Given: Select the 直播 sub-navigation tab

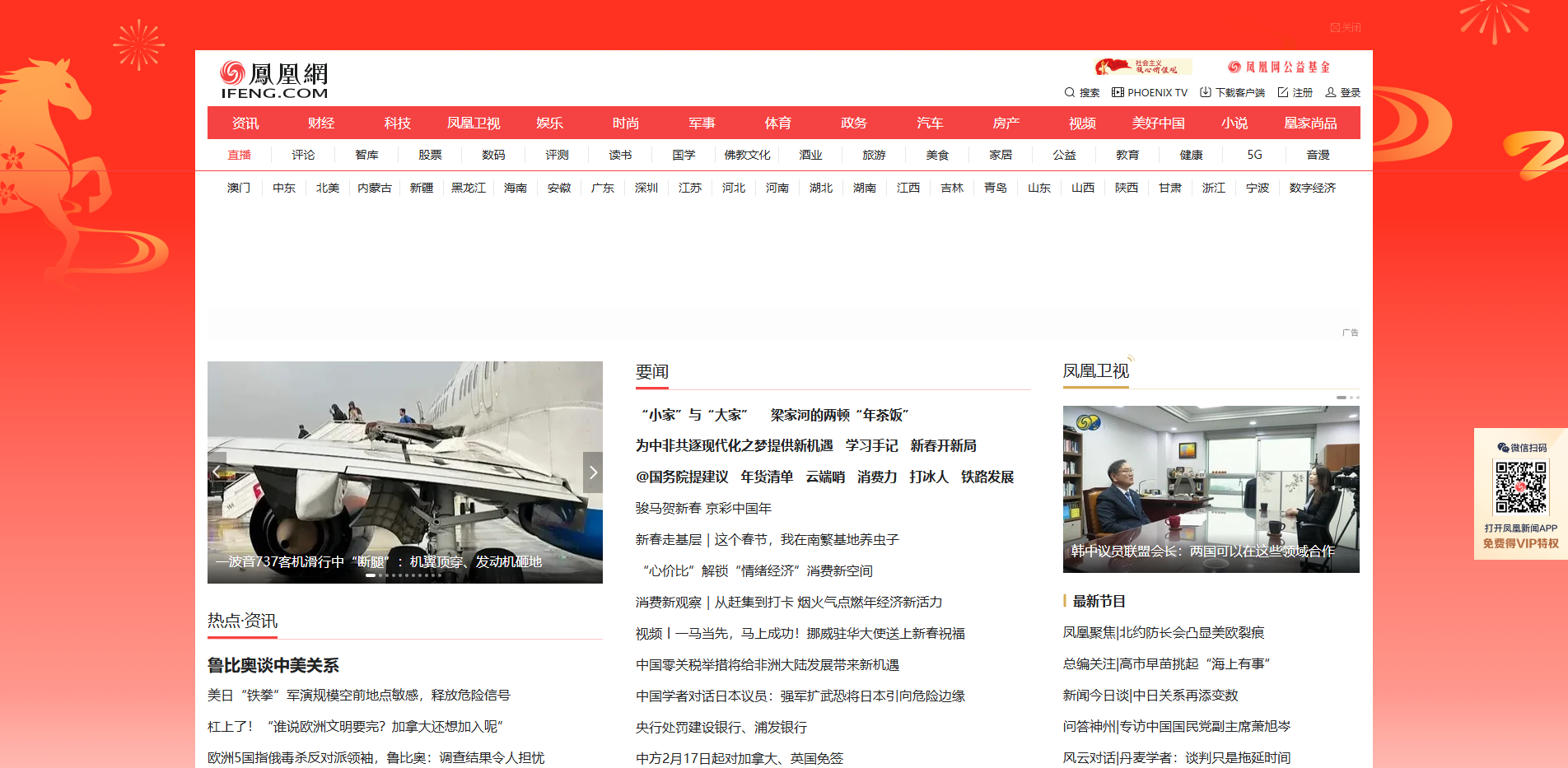Looking at the screenshot, I should pyautogui.click(x=239, y=154).
